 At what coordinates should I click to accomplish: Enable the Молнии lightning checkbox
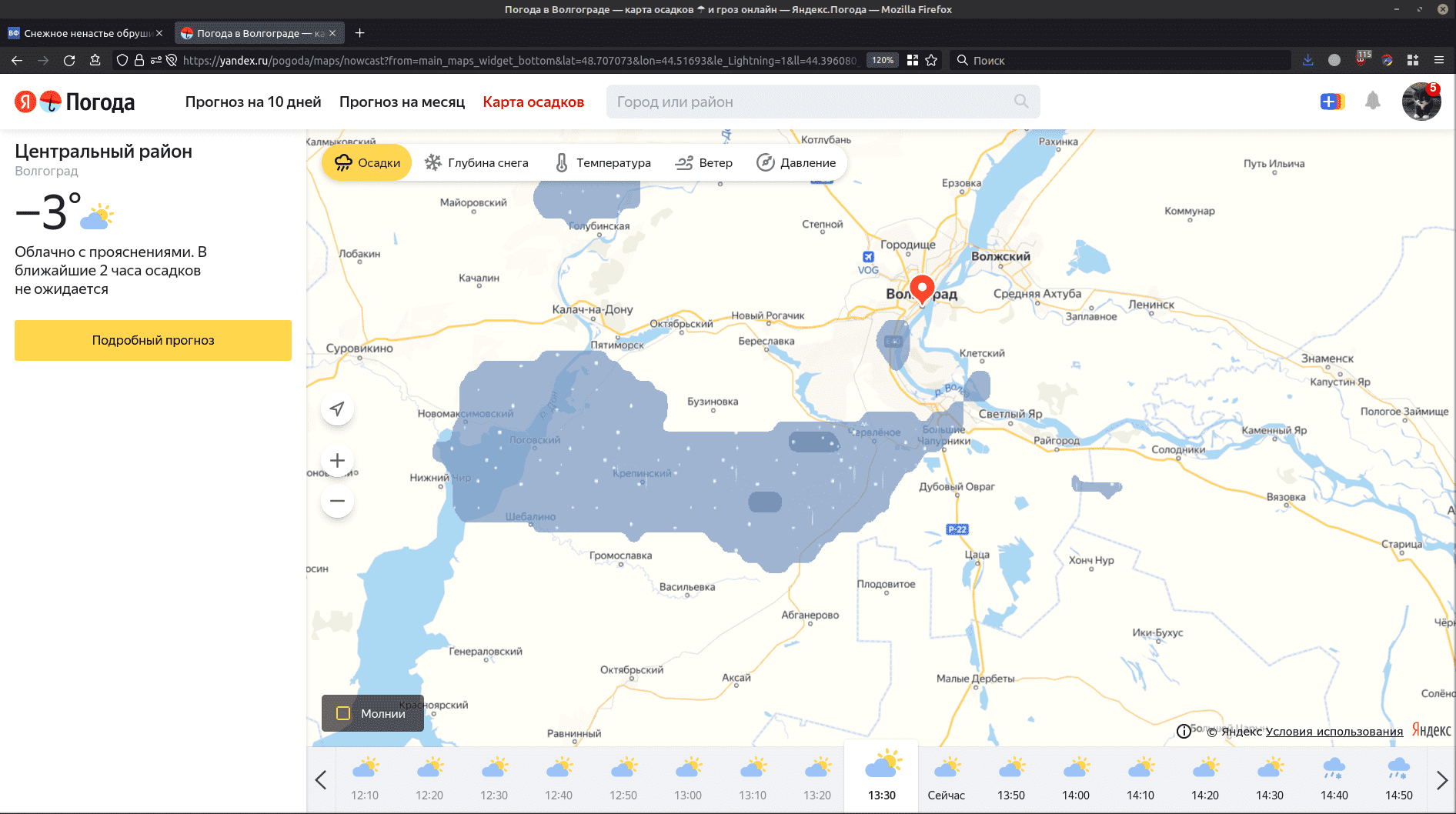[x=344, y=713]
